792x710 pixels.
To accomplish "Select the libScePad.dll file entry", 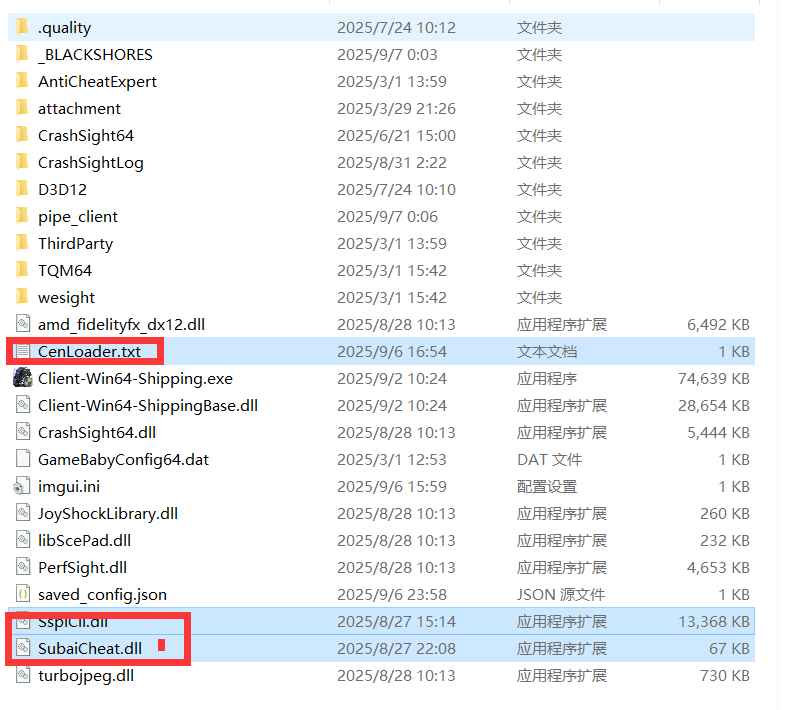I will point(84,540).
